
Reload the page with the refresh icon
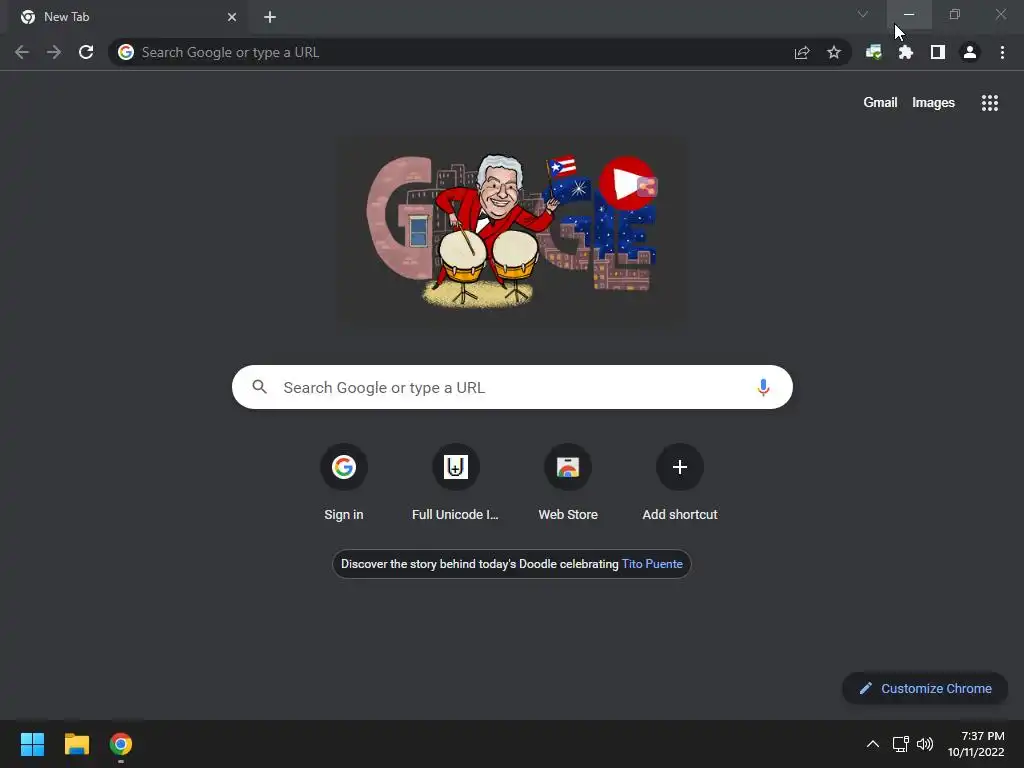pyautogui.click(x=86, y=52)
